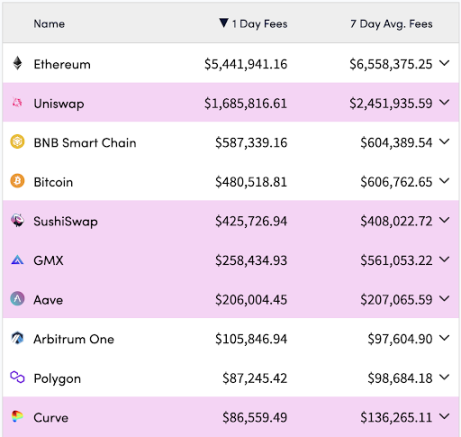
Task: Click the SushiSwap logo icon
Action: click(x=17, y=220)
